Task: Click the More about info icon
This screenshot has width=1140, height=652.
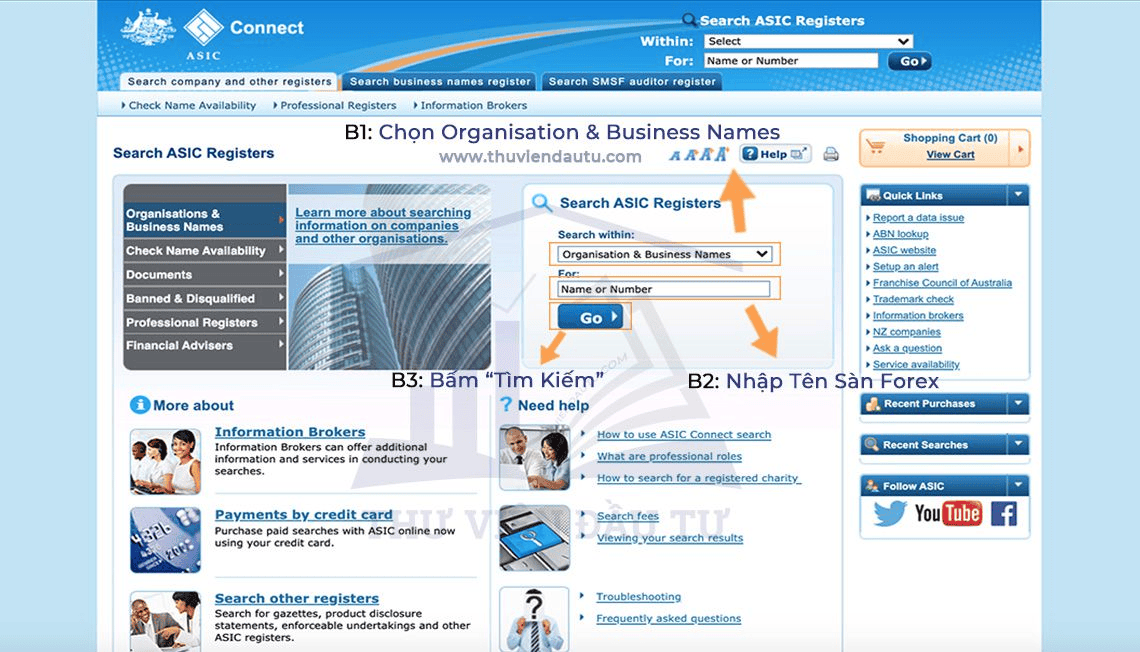Action: coord(140,405)
